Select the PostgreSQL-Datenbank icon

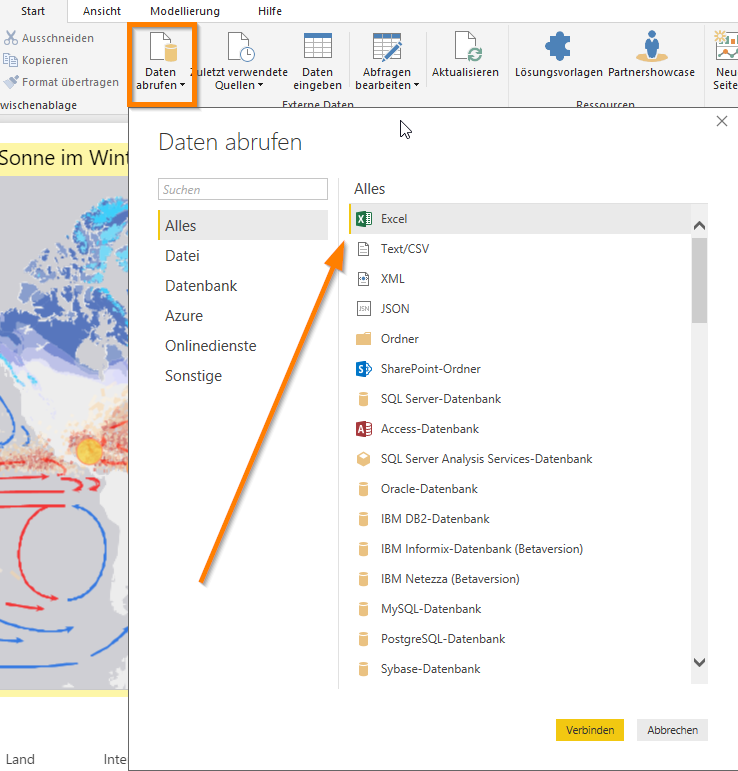point(363,639)
